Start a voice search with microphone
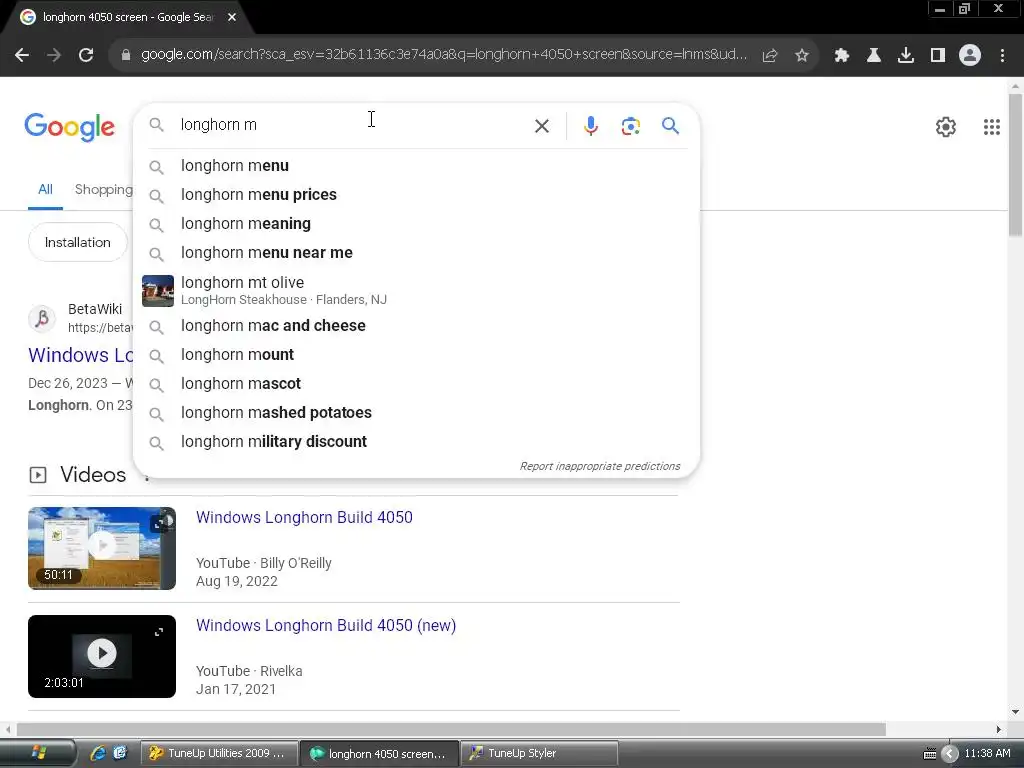1024x768 pixels. point(590,125)
